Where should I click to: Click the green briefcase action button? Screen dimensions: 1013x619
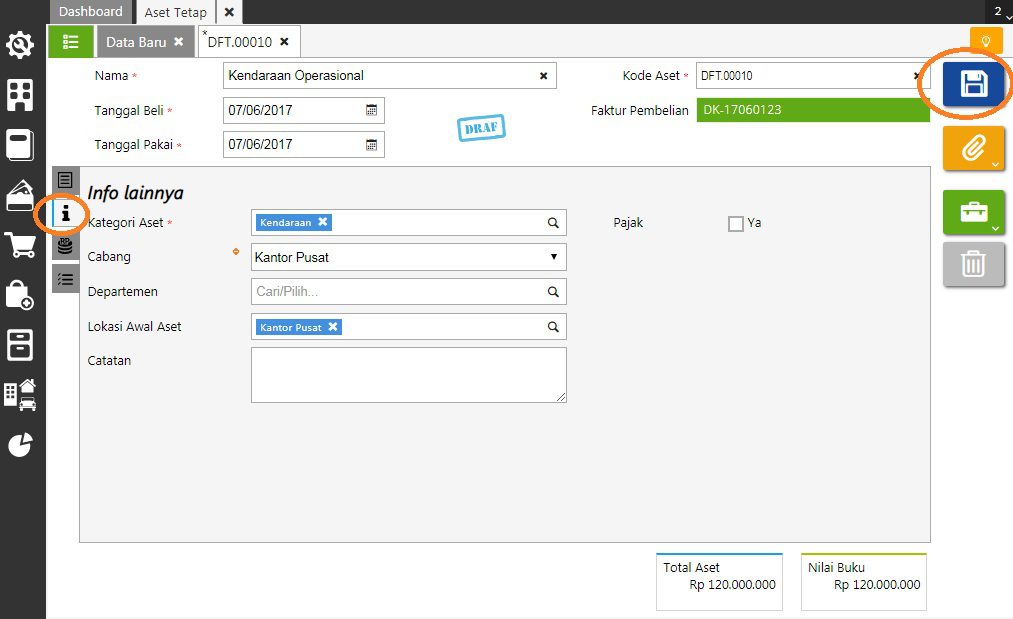(973, 212)
